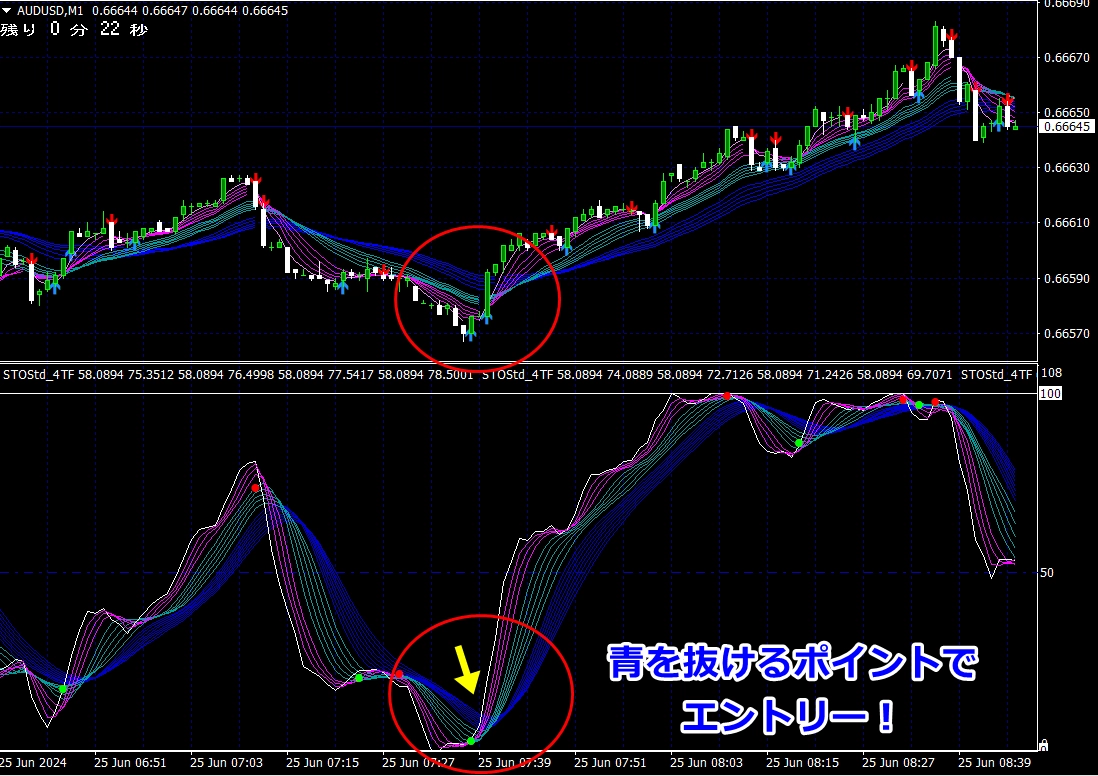
Task: Click the 50 level label on the oscillator axis
Action: [x=1048, y=573]
